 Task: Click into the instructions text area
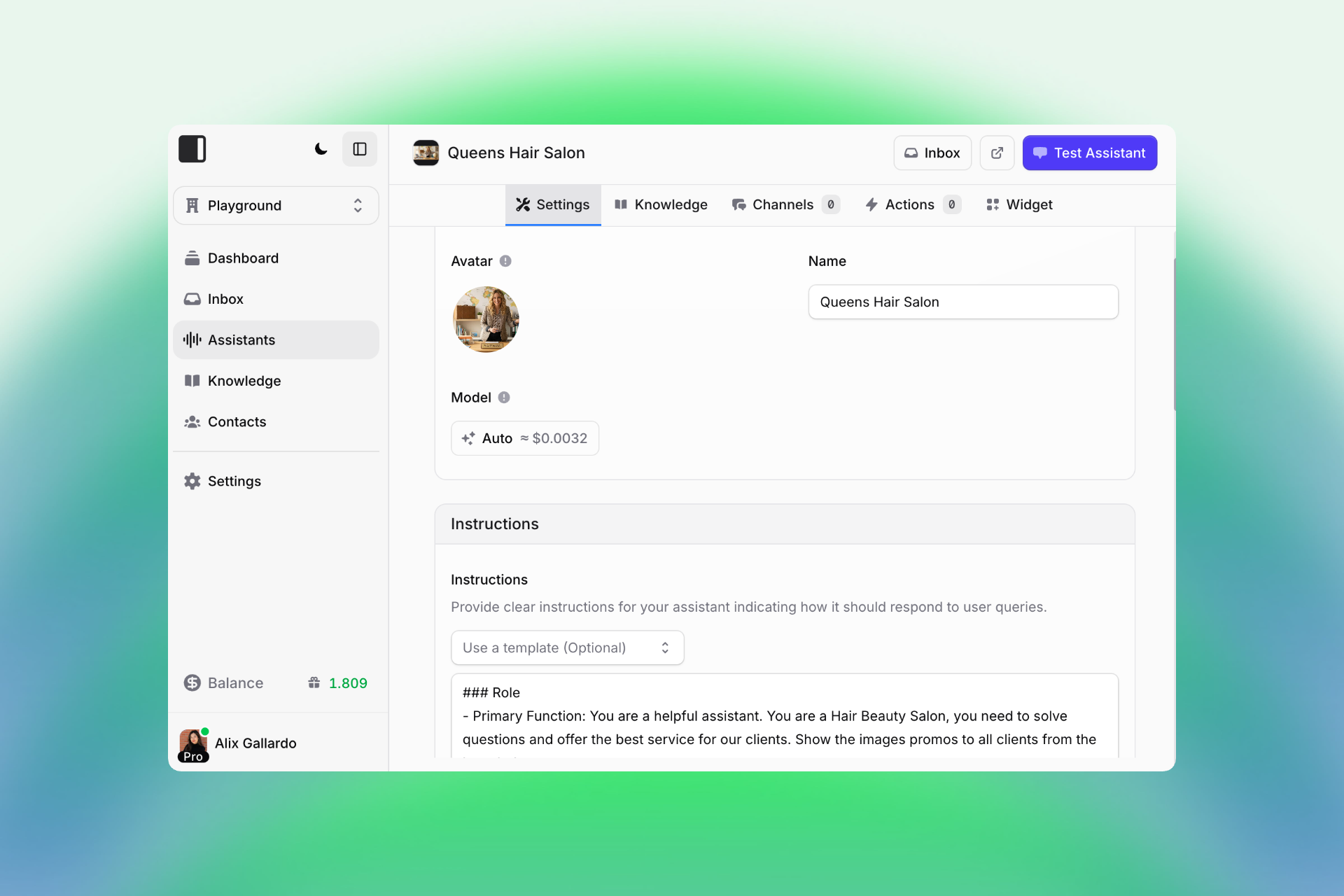[x=785, y=716]
